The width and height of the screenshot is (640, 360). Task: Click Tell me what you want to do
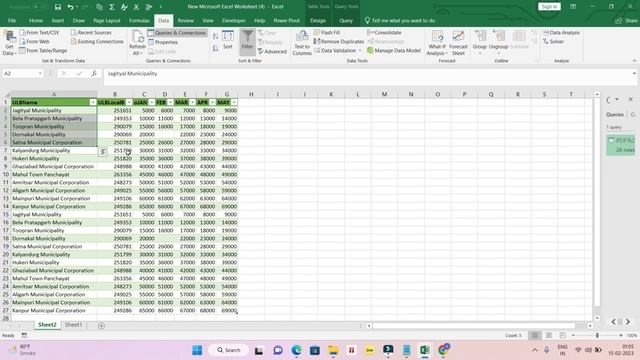[400, 20]
